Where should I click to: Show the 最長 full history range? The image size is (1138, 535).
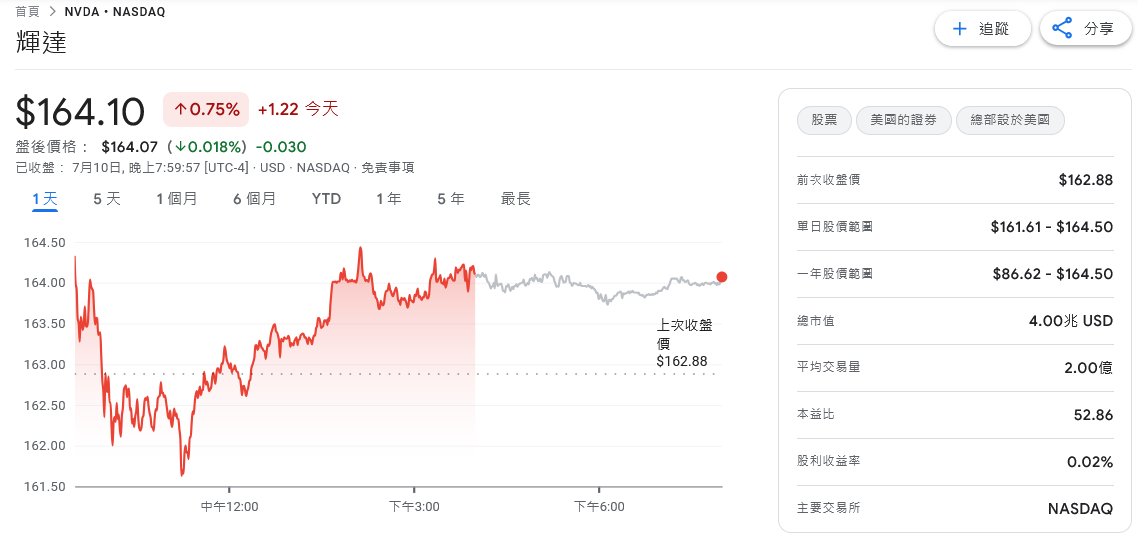click(516, 199)
